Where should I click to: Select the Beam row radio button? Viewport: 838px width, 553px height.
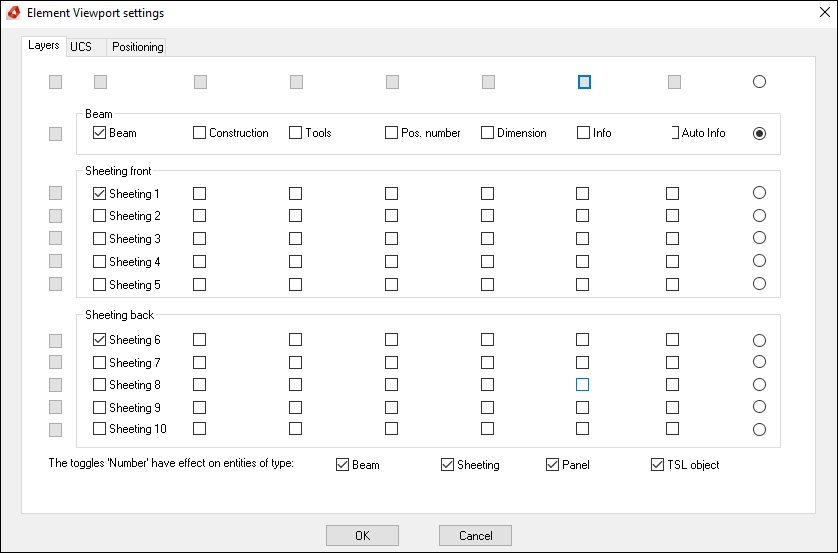759,133
